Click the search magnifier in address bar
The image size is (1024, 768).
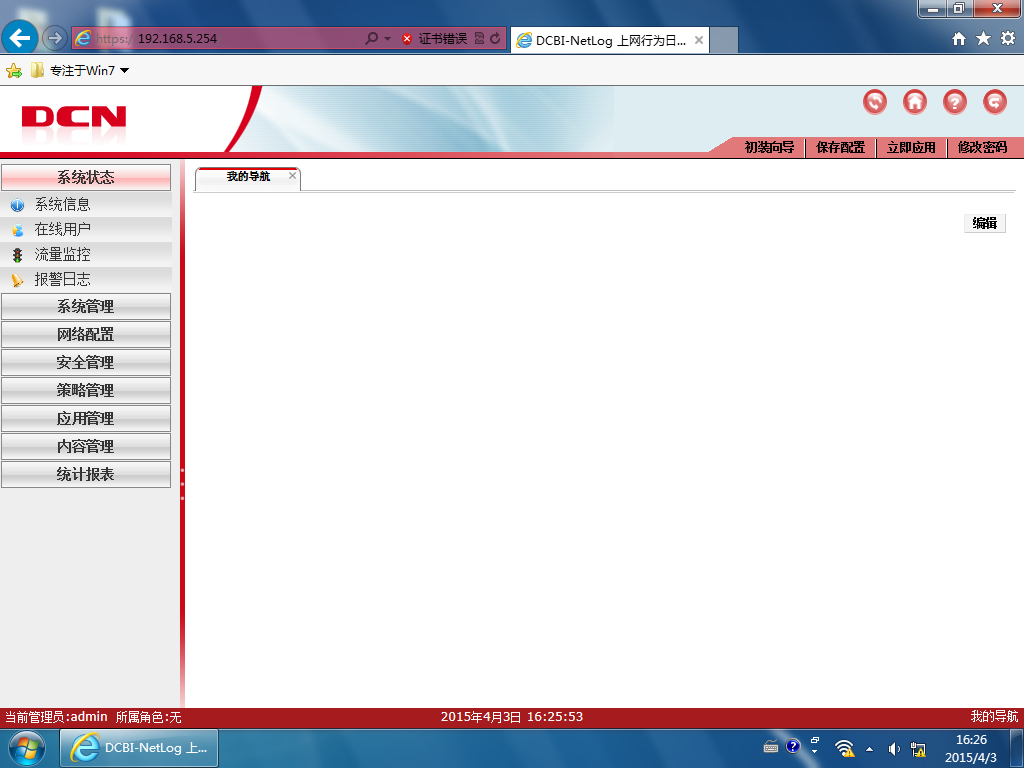(371, 39)
